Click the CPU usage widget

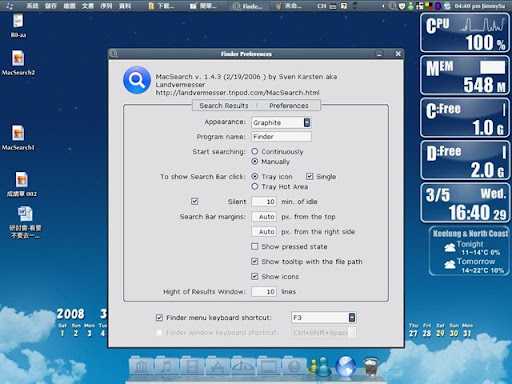coord(465,33)
